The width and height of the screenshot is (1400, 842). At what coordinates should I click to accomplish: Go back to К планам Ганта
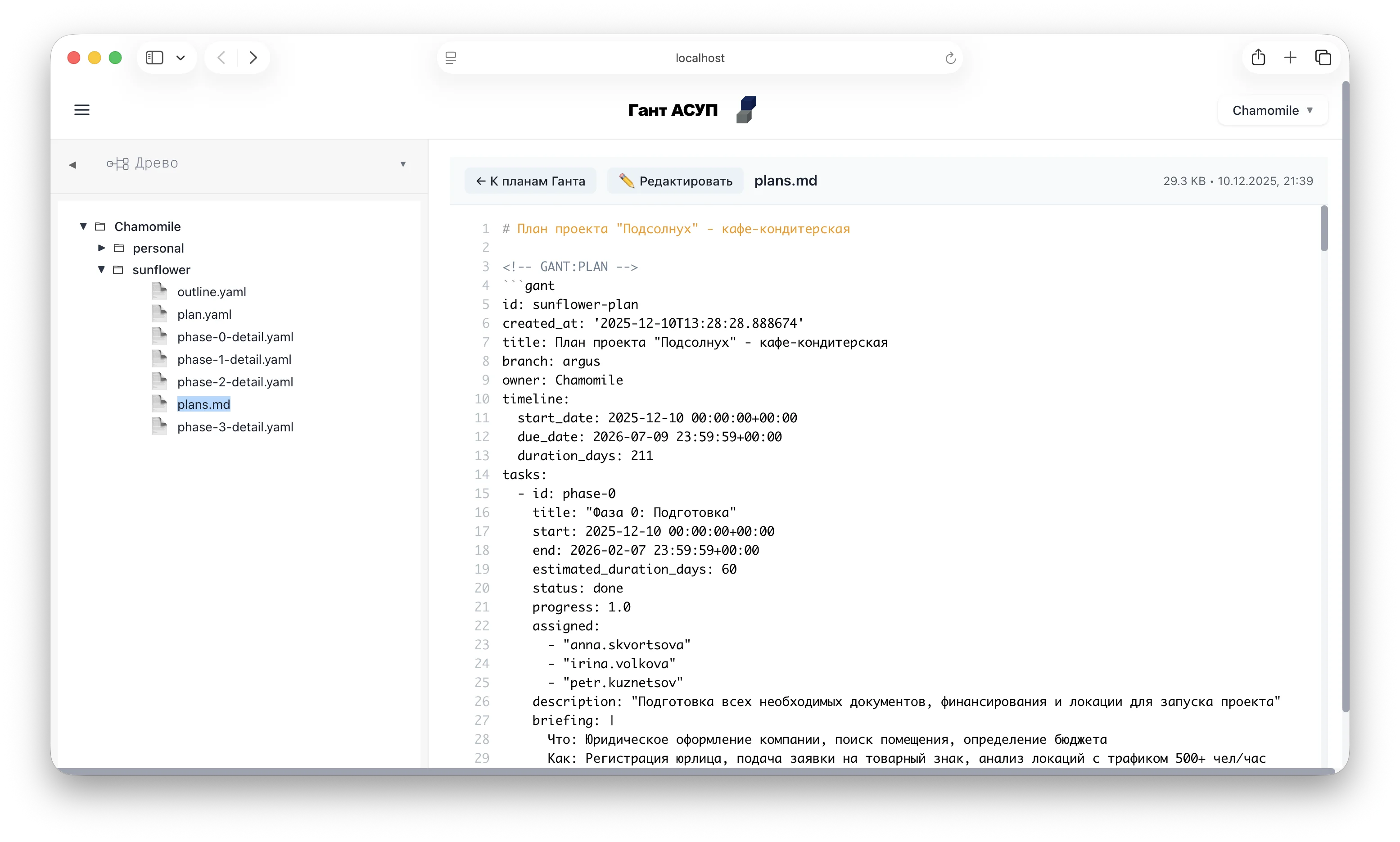point(530,181)
